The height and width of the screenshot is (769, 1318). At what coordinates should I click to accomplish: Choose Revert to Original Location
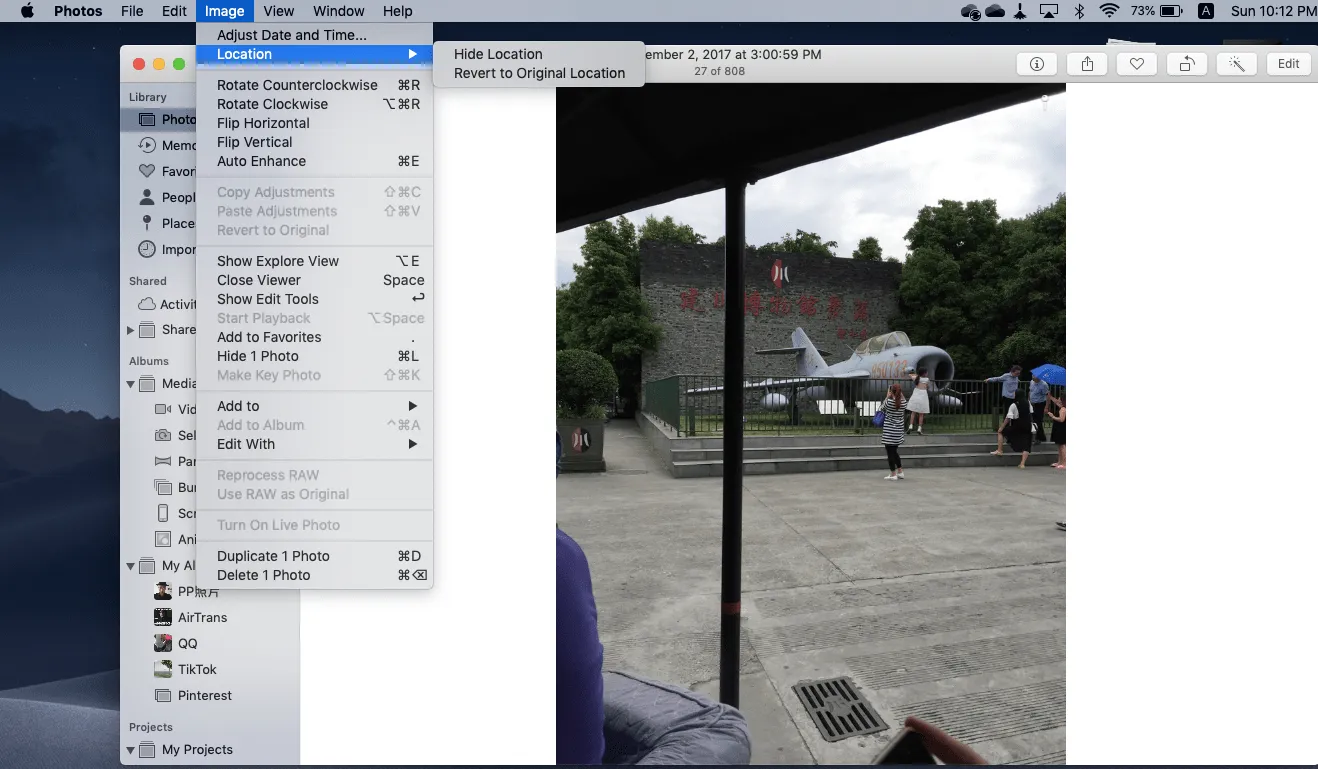pos(539,73)
